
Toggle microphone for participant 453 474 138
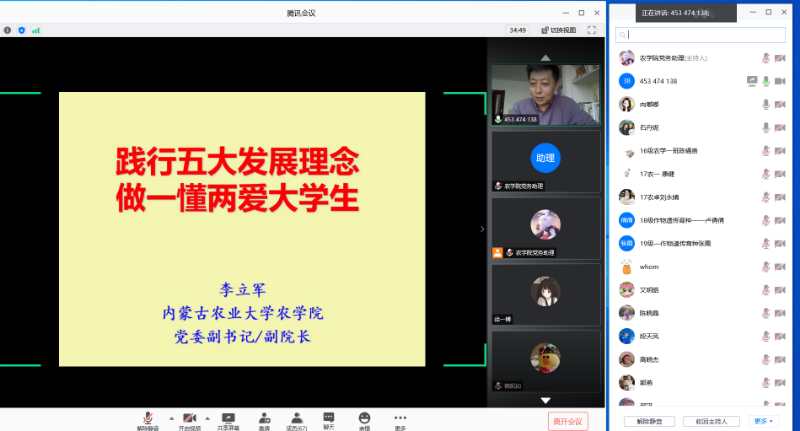coord(766,80)
